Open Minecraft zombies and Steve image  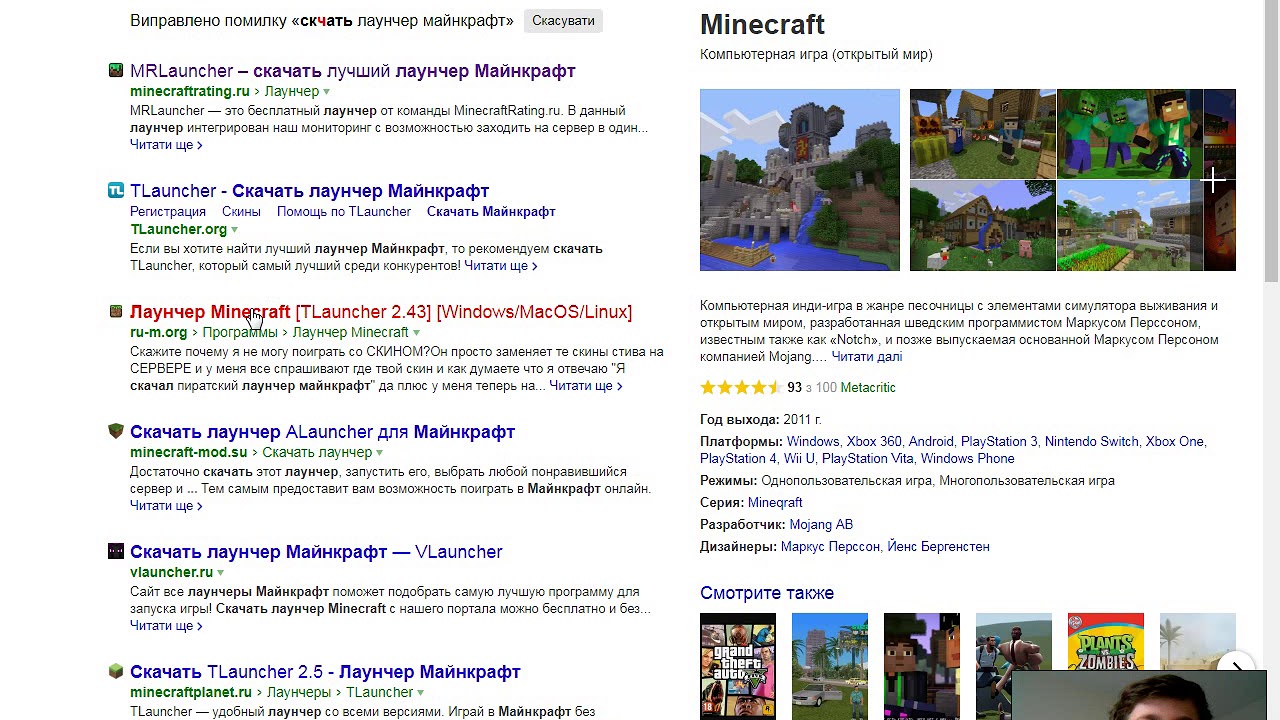(x=1130, y=133)
